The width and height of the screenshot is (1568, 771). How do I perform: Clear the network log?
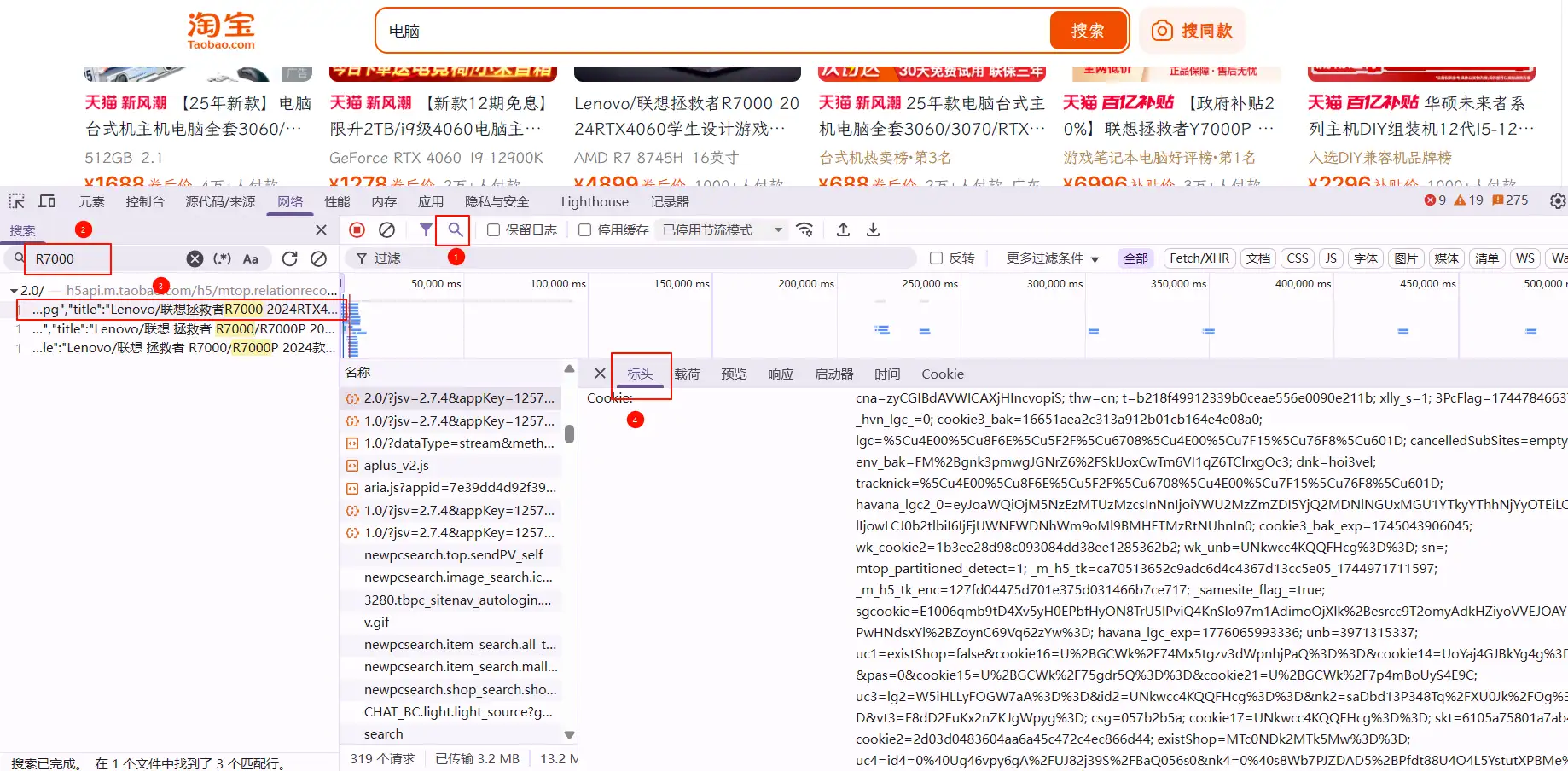tap(386, 229)
